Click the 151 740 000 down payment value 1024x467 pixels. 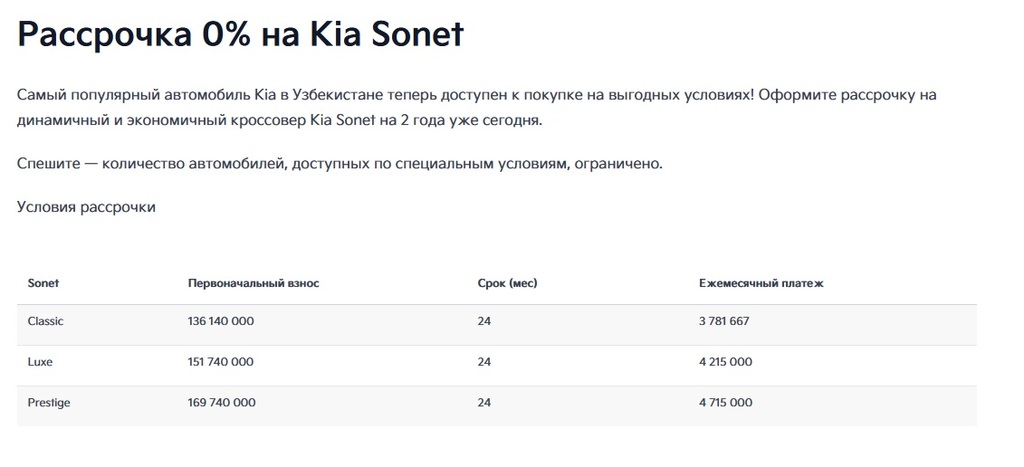(220, 362)
